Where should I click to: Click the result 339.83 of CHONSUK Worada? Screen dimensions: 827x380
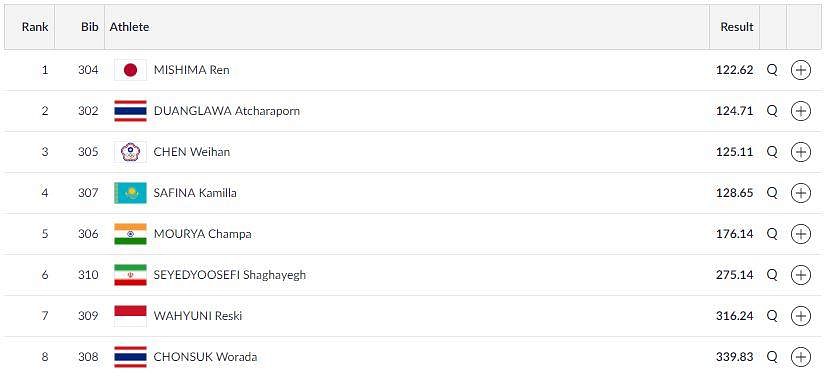coord(734,357)
